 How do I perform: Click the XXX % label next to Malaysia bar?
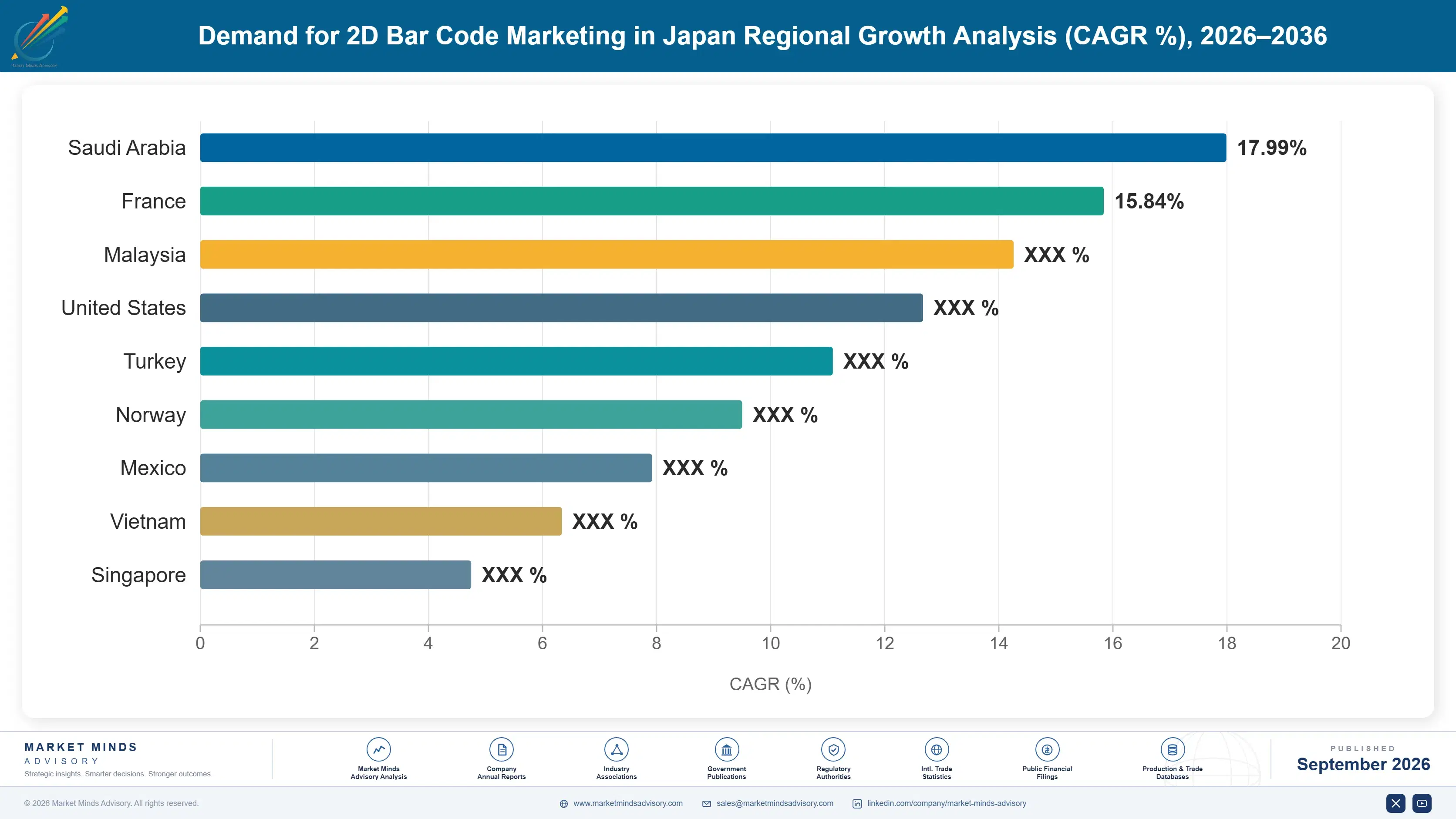(x=1056, y=255)
